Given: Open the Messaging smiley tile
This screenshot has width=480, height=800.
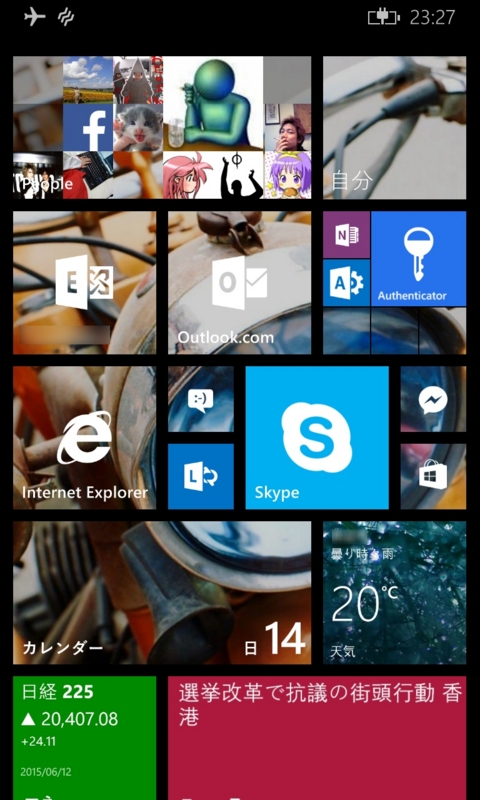Looking at the screenshot, I should [201, 399].
